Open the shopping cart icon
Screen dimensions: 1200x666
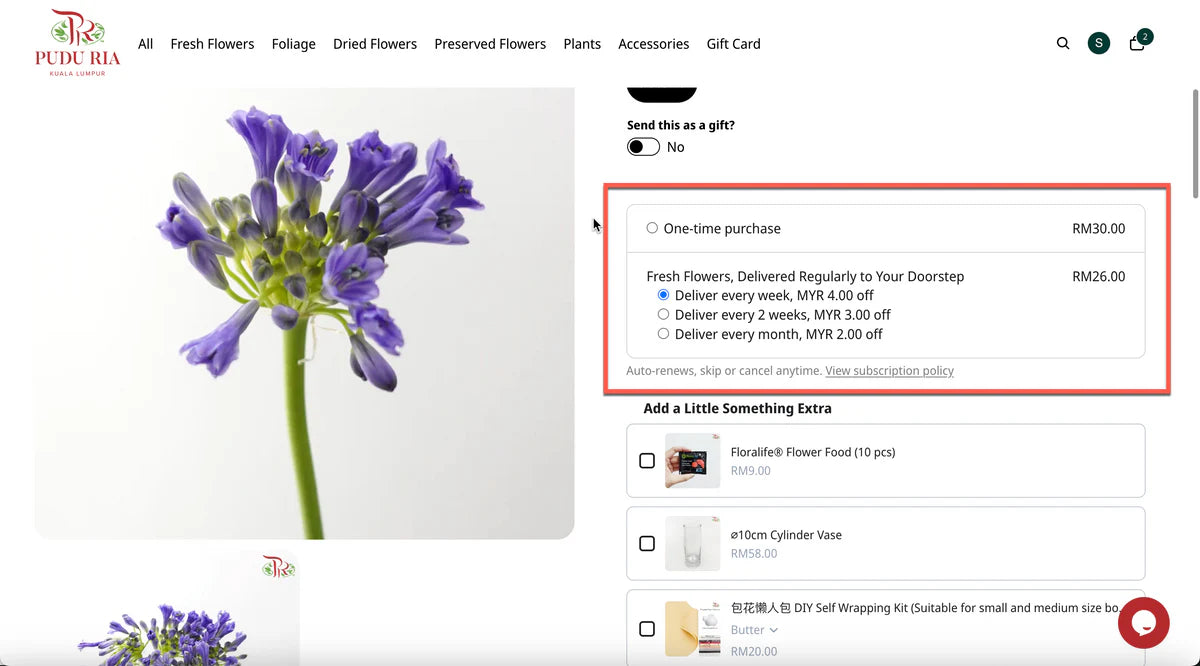point(1137,43)
